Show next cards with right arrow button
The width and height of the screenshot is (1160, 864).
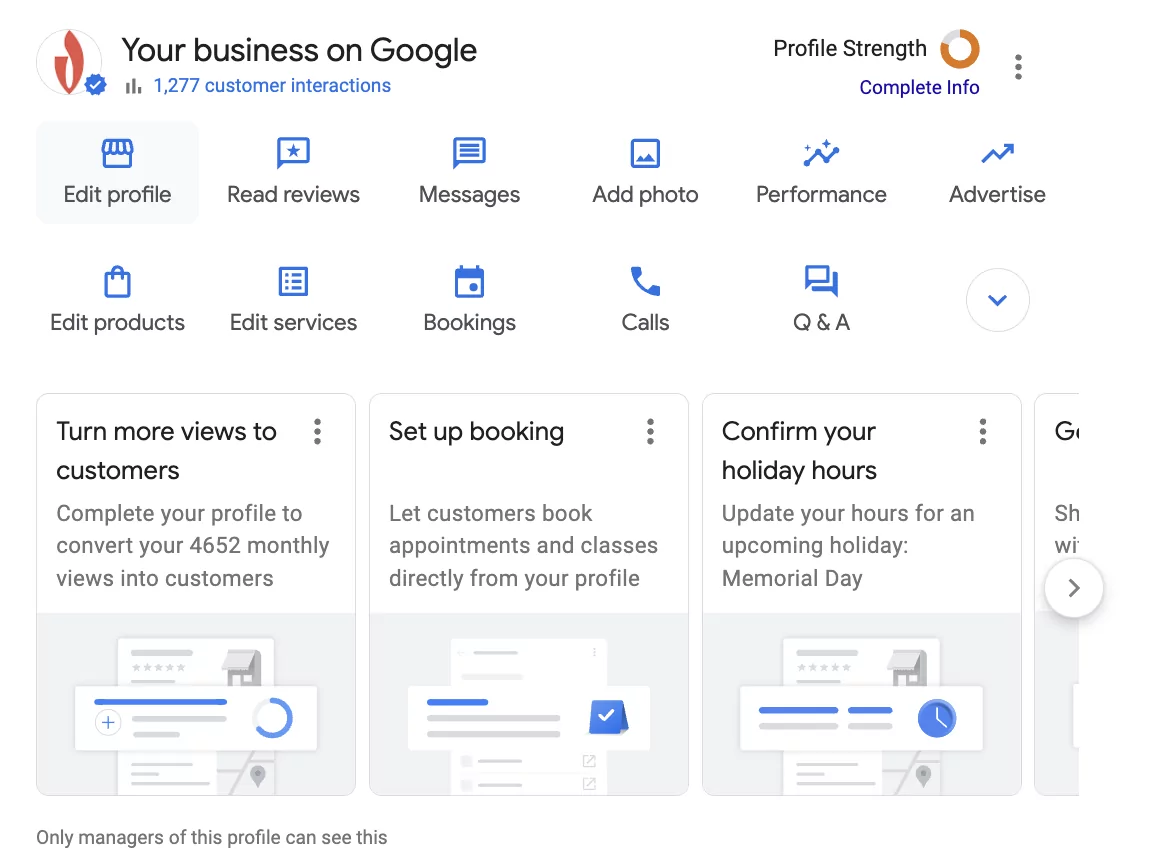tap(1073, 588)
